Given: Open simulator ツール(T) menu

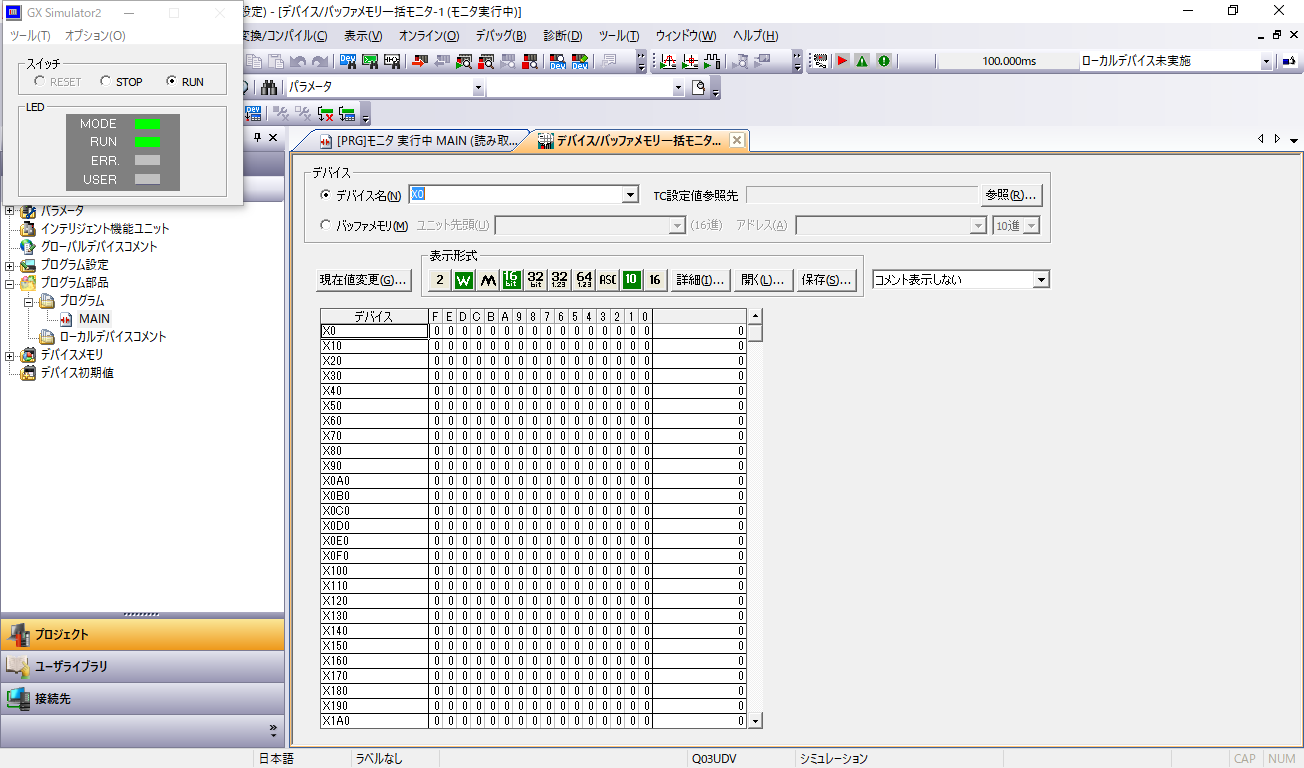Looking at the screenshot, I should (x=30, y=35).
